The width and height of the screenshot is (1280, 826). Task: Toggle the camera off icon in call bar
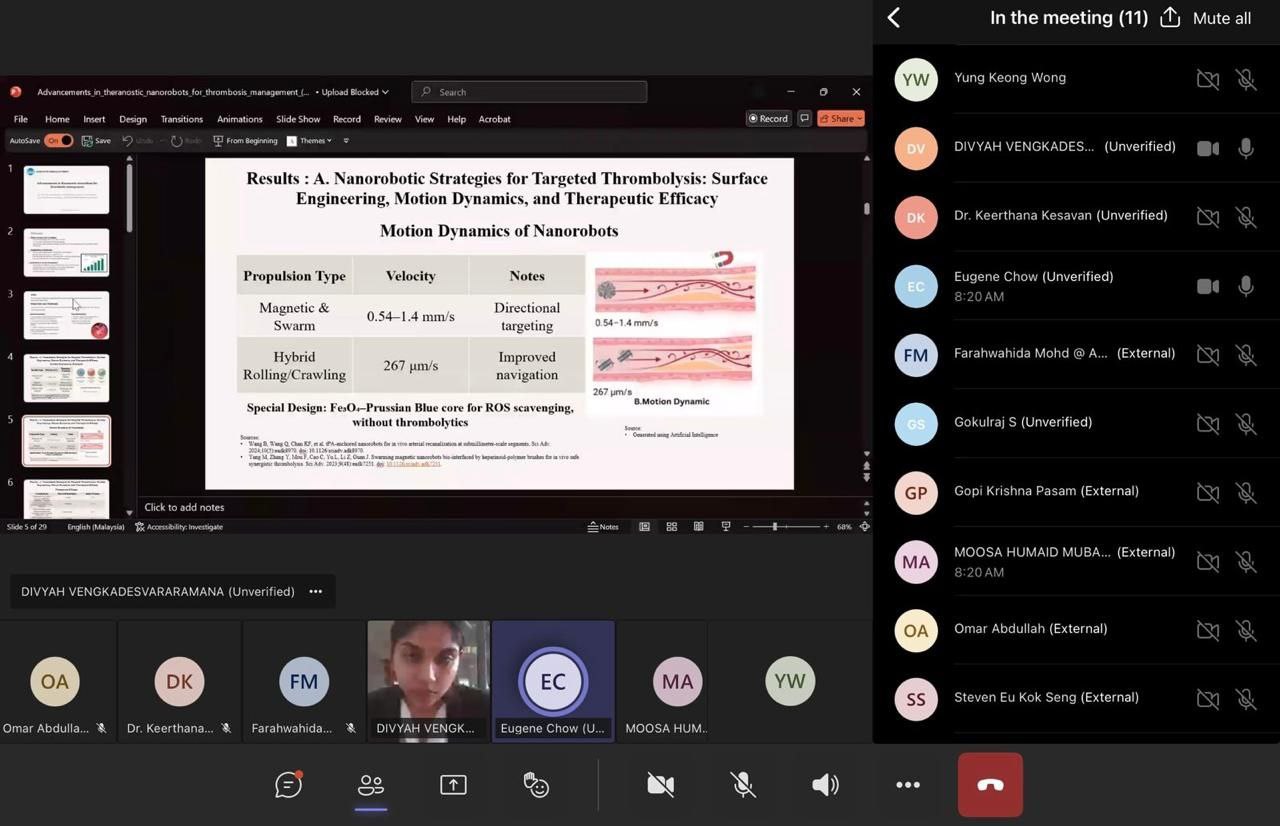point(660,785)
